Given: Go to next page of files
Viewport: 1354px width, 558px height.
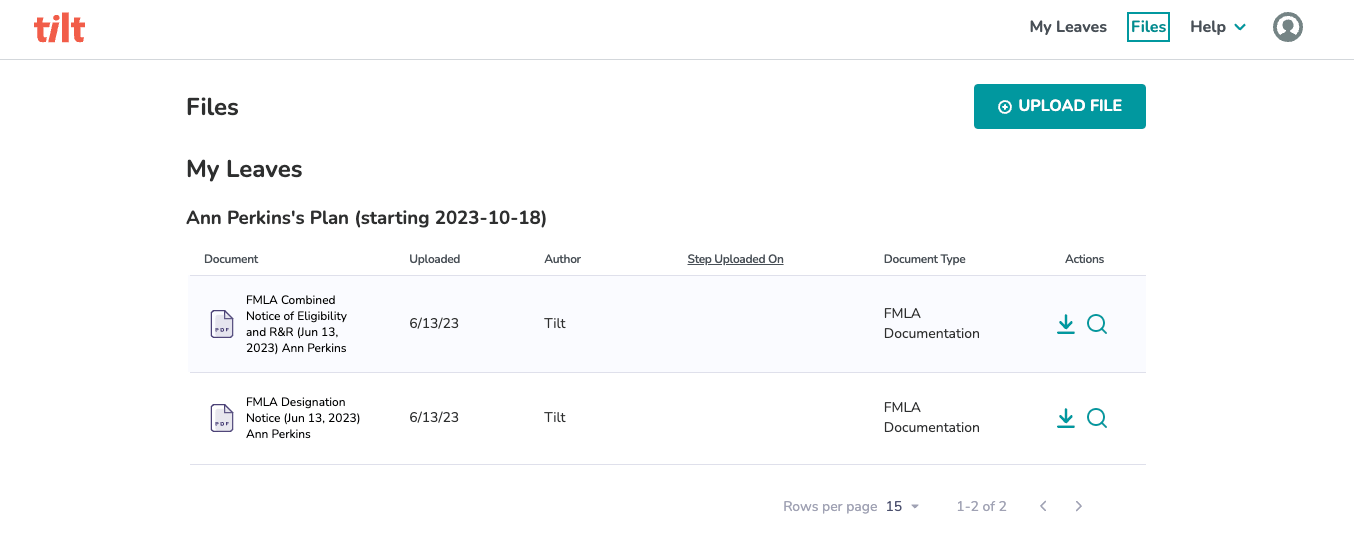Looking at the screenshot, I should tap(1079, 507).
